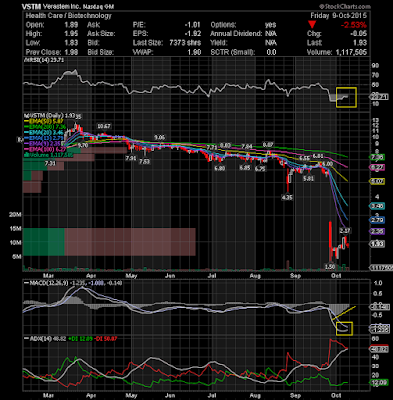
Task: Select the magenta 6.27 EMA price tag
Action: (378, 167)
